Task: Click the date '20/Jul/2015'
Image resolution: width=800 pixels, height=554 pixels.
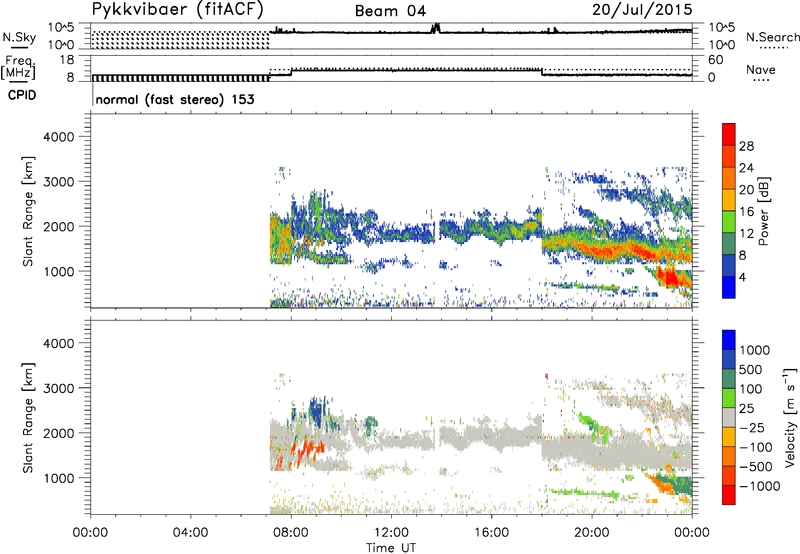Action: [642, 10]
